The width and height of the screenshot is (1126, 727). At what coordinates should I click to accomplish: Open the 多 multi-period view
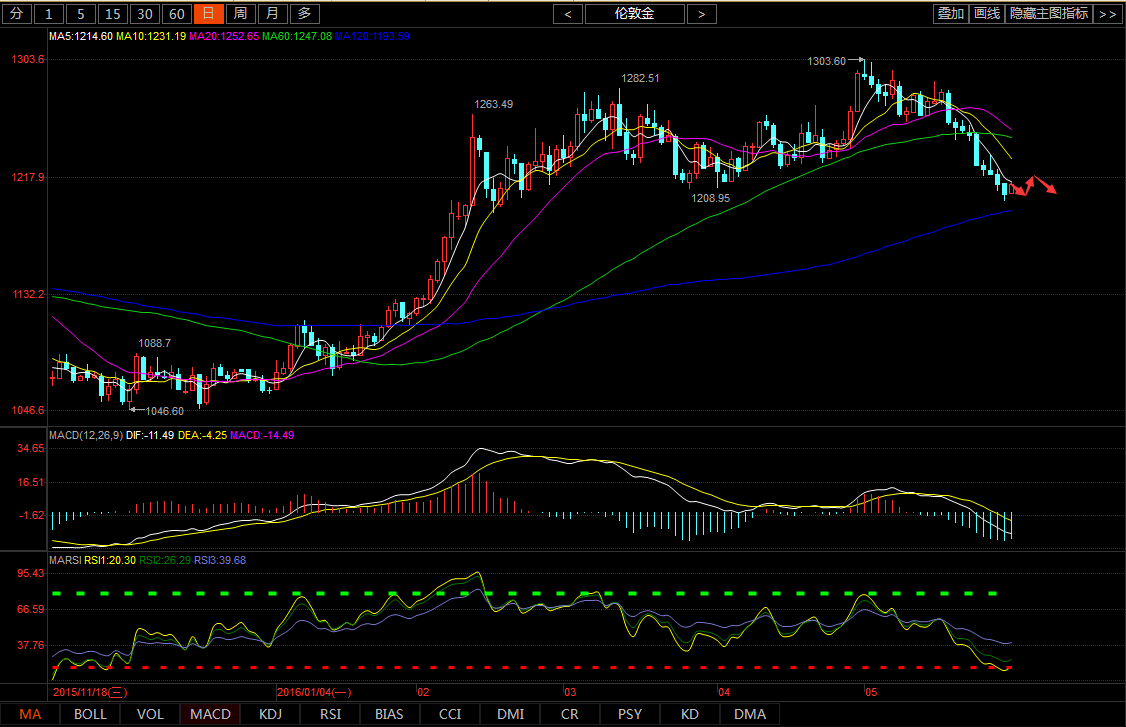tap(304, 14)
